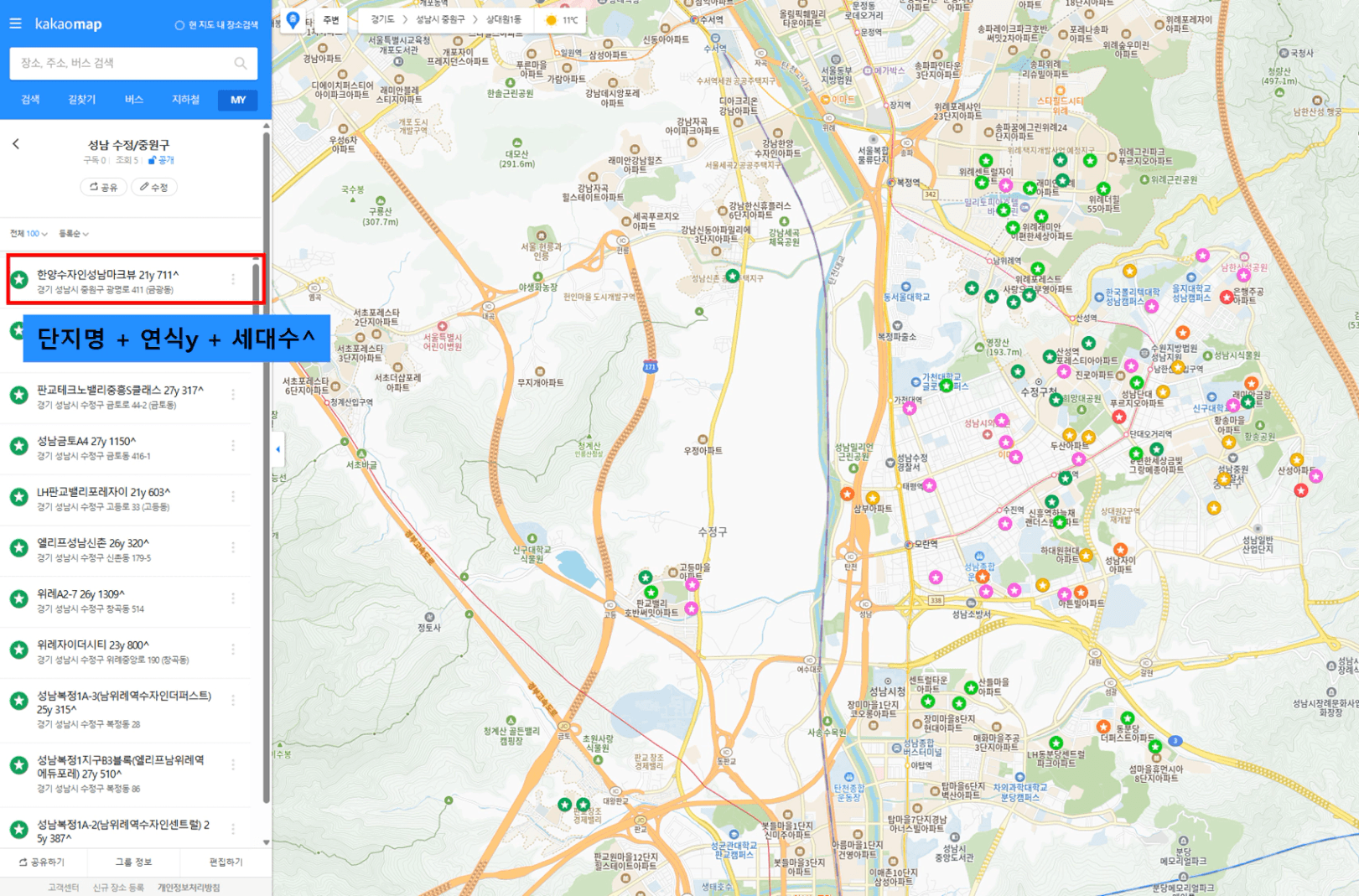This screenshot has height=896, width=1359.
Task: Click the search magnifier icon
Action: (241, 63)
